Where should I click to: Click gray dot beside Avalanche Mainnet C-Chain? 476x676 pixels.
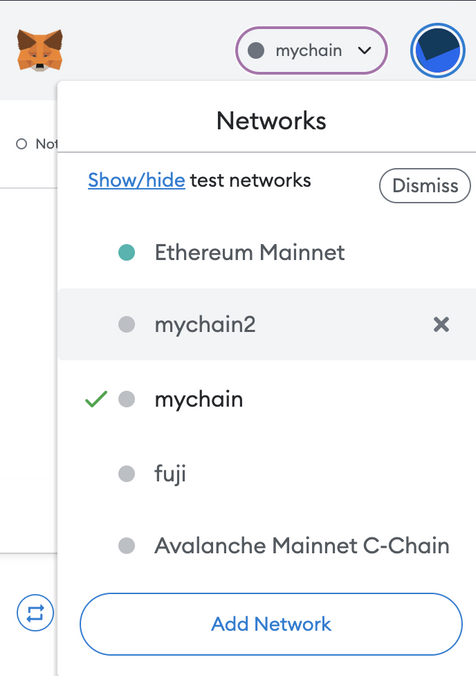click(x=126, y=546)
